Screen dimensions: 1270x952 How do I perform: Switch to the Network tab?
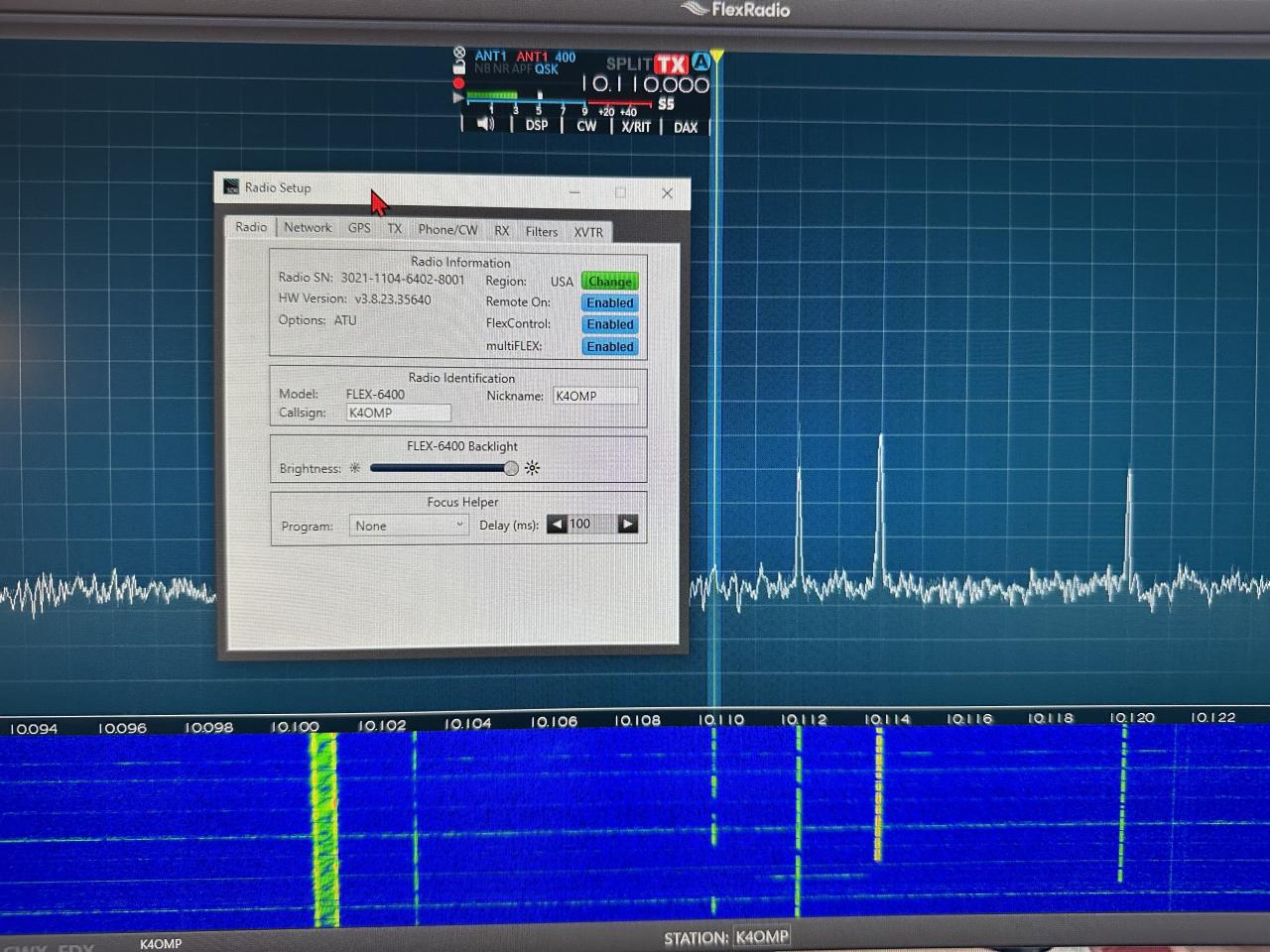[308, 227]
